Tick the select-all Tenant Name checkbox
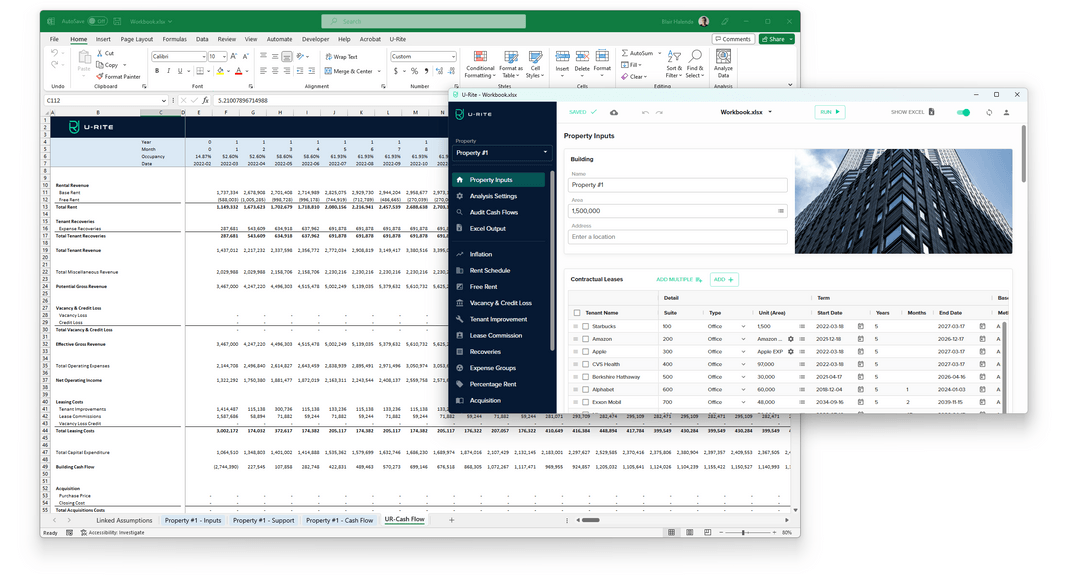This screenshot has width=1080, height=580. (575, 313)
